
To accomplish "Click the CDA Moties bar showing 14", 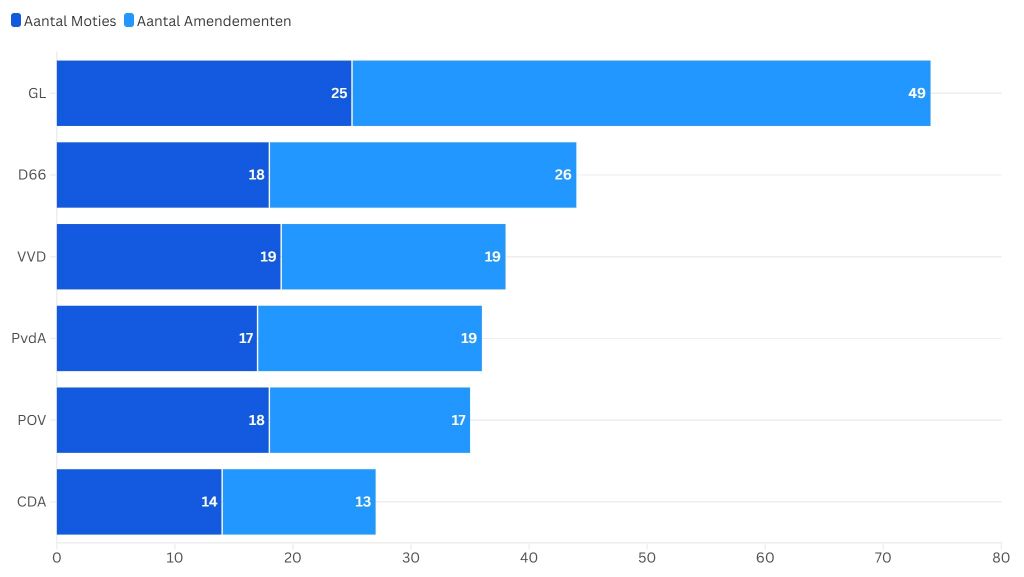I will [x=139, y=502].
